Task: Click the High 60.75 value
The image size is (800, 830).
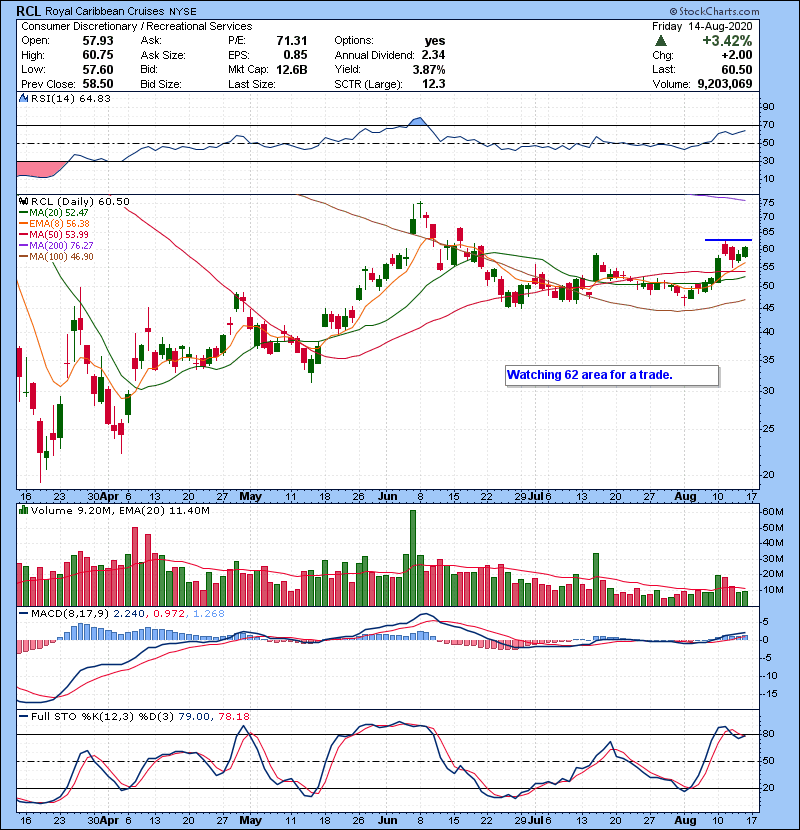Action: 98,55
